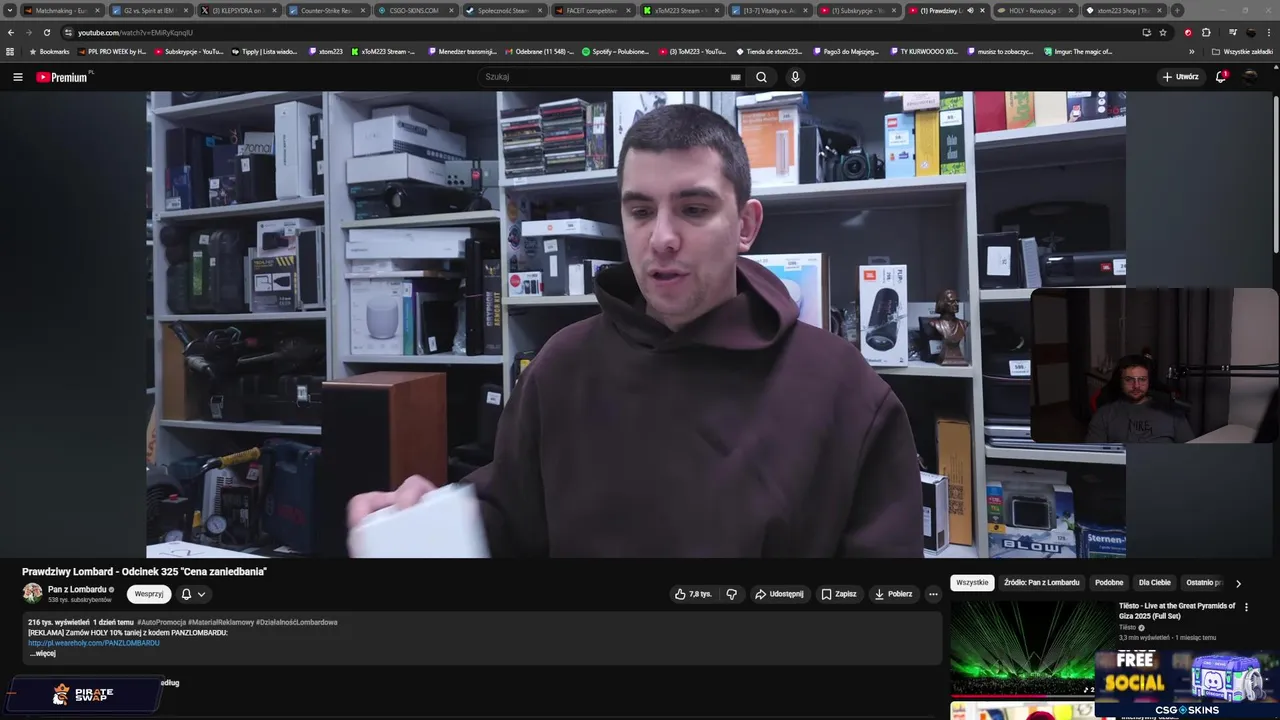Click the Udostępnij share button
Screen dimensions: 1280x720
(779, 594)
